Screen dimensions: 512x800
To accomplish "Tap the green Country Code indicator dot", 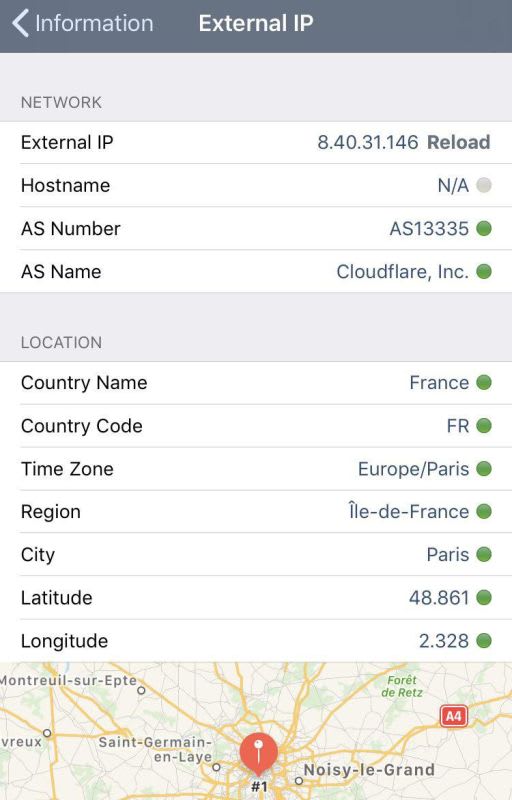I will [x=483, y=426].
